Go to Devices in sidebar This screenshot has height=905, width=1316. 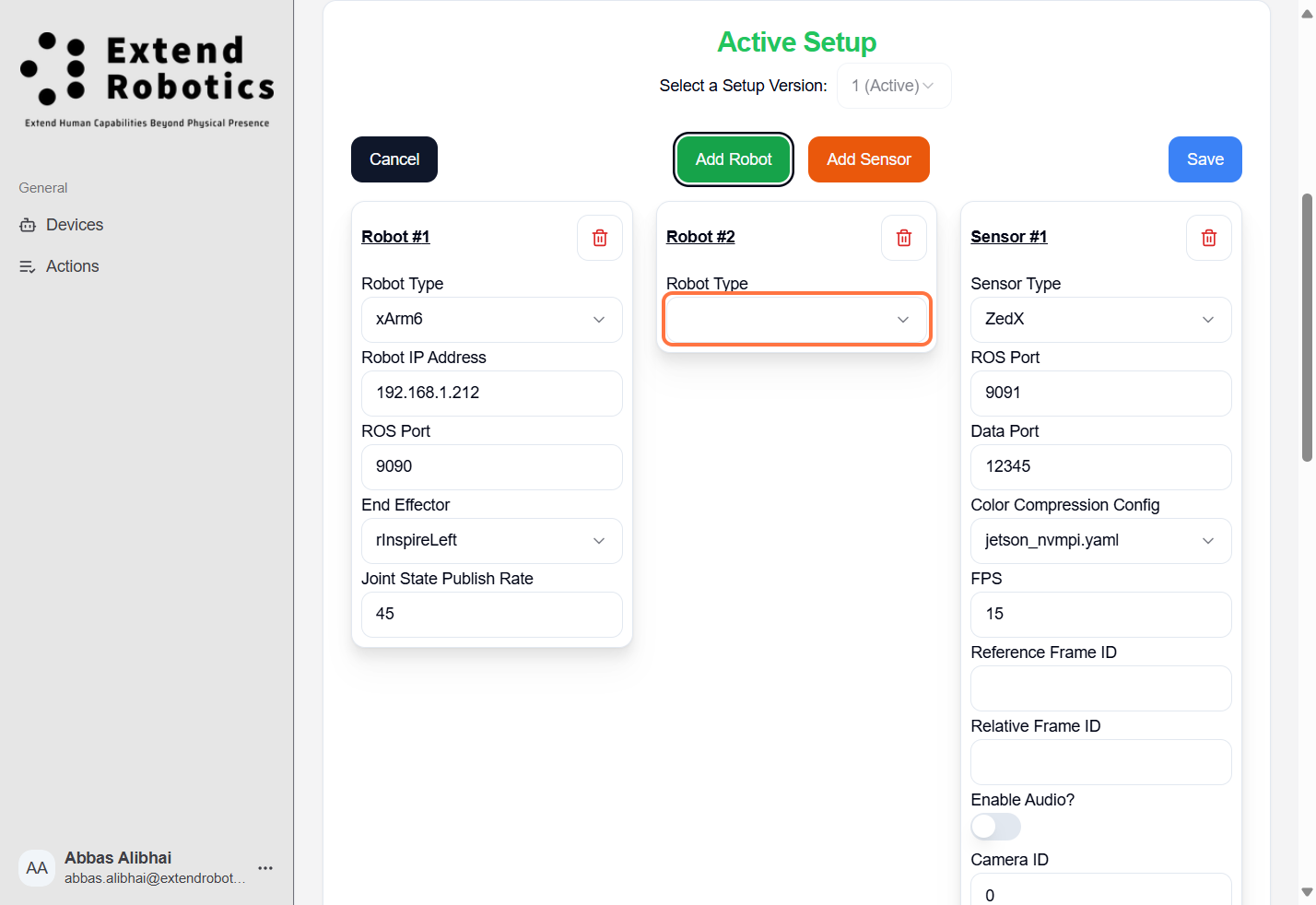pos(74,225)
